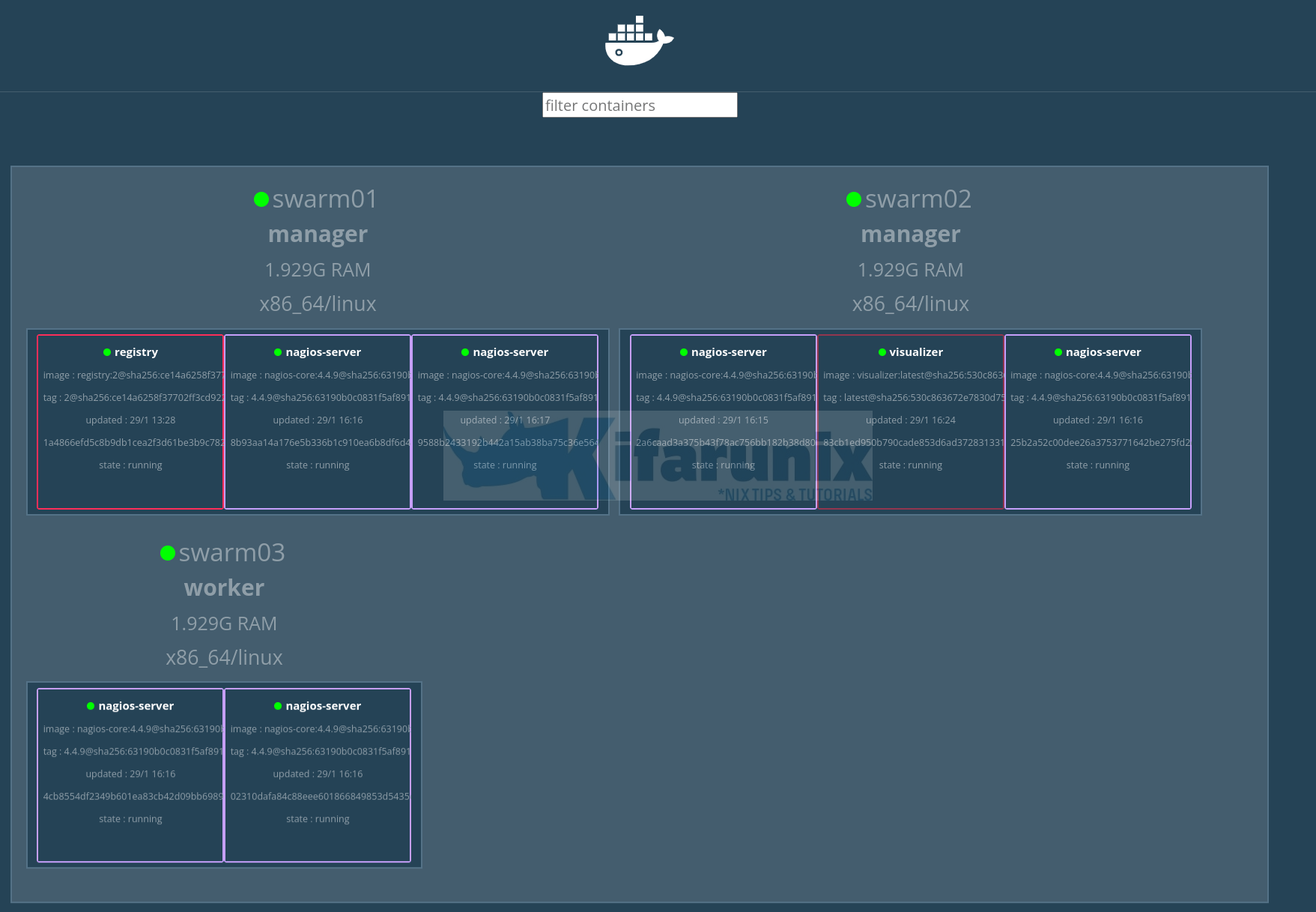Click the registry container's green status dot
This screenshot has height=912, width=1316.
107,352
